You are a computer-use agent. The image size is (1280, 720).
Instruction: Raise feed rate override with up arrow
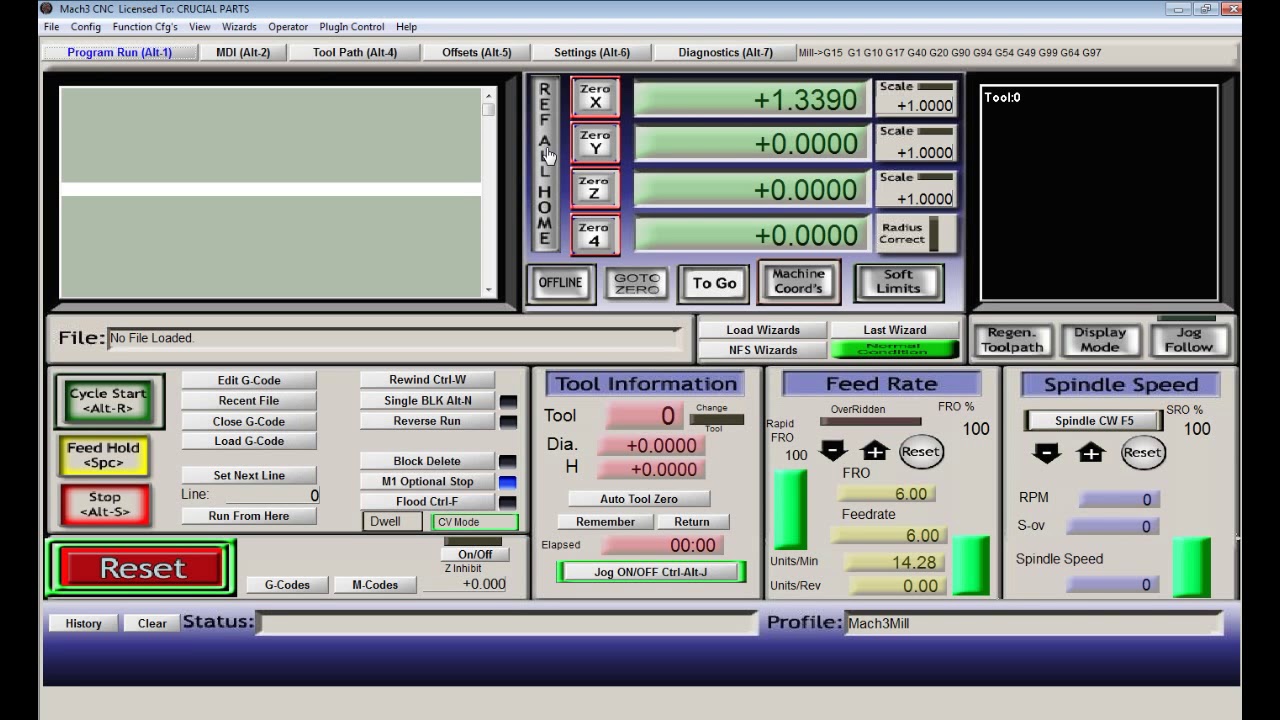click(x=875, y=451)
